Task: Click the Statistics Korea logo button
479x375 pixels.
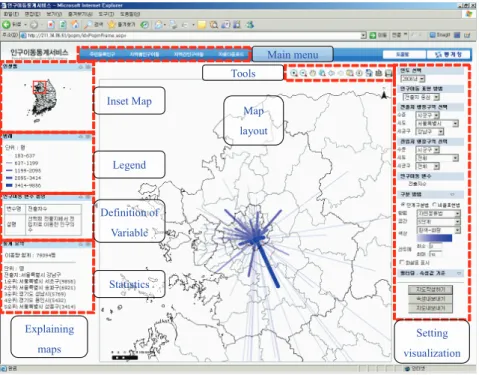Action: point(448,54)
